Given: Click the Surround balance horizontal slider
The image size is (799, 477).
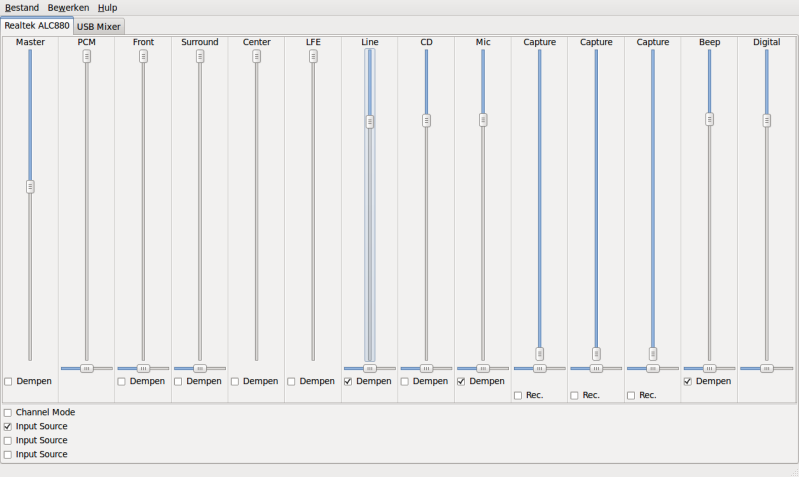Looking at the screenshot, I should 199,368.
